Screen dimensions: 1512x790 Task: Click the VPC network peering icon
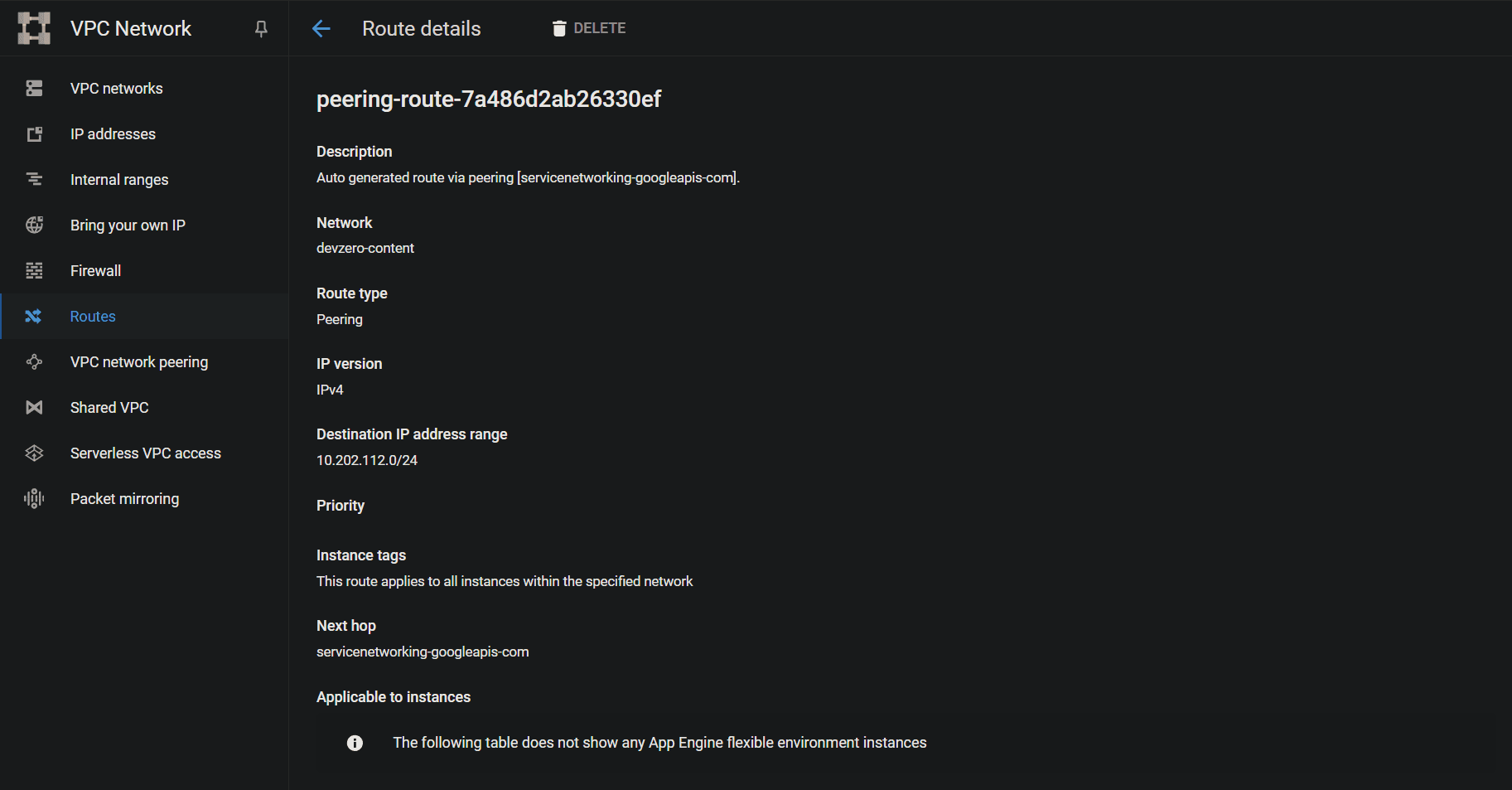34,362
